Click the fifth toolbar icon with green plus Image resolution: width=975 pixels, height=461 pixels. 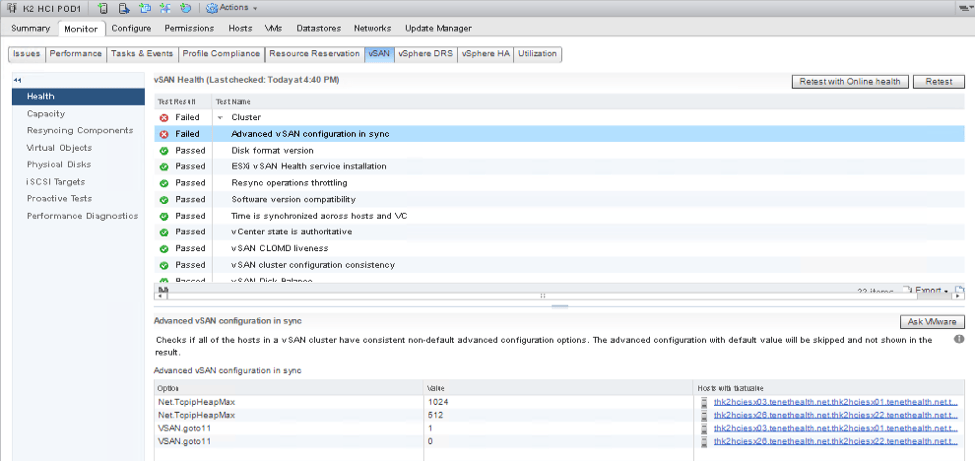185,8
